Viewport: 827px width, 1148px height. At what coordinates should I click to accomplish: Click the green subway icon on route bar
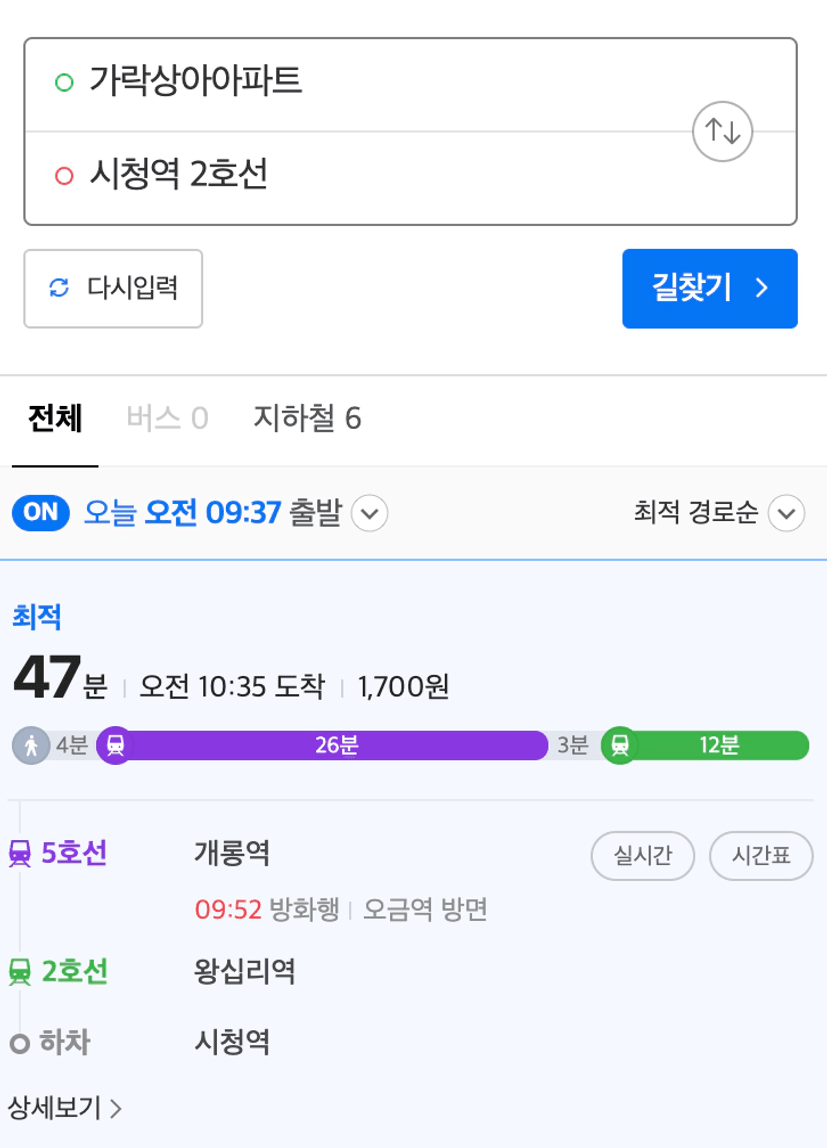coord(620,745)
